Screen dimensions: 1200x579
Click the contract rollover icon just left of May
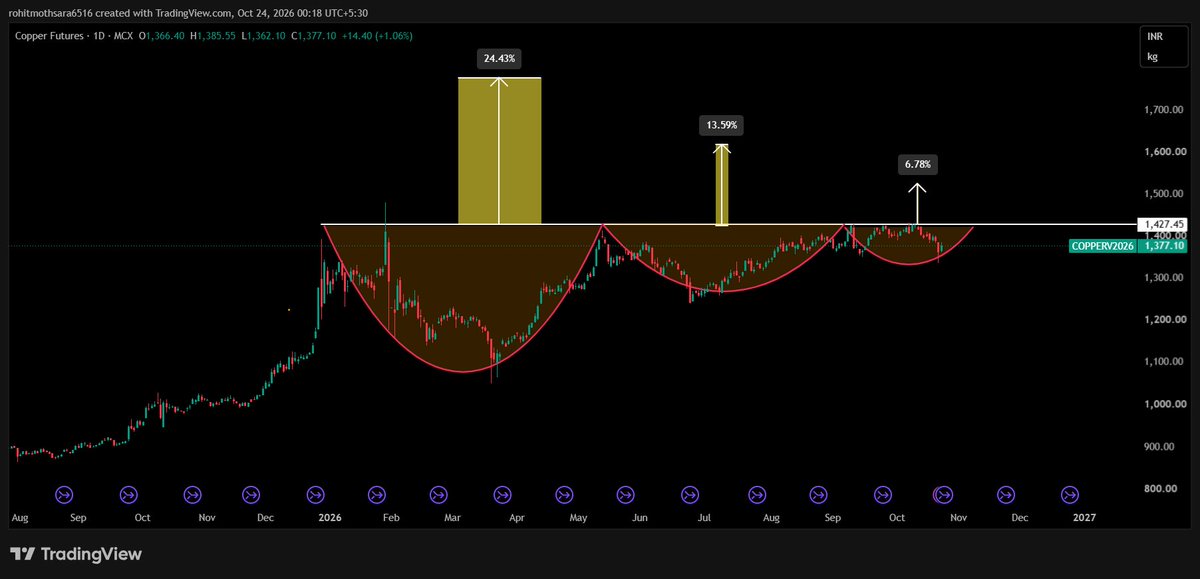(565, 493)
